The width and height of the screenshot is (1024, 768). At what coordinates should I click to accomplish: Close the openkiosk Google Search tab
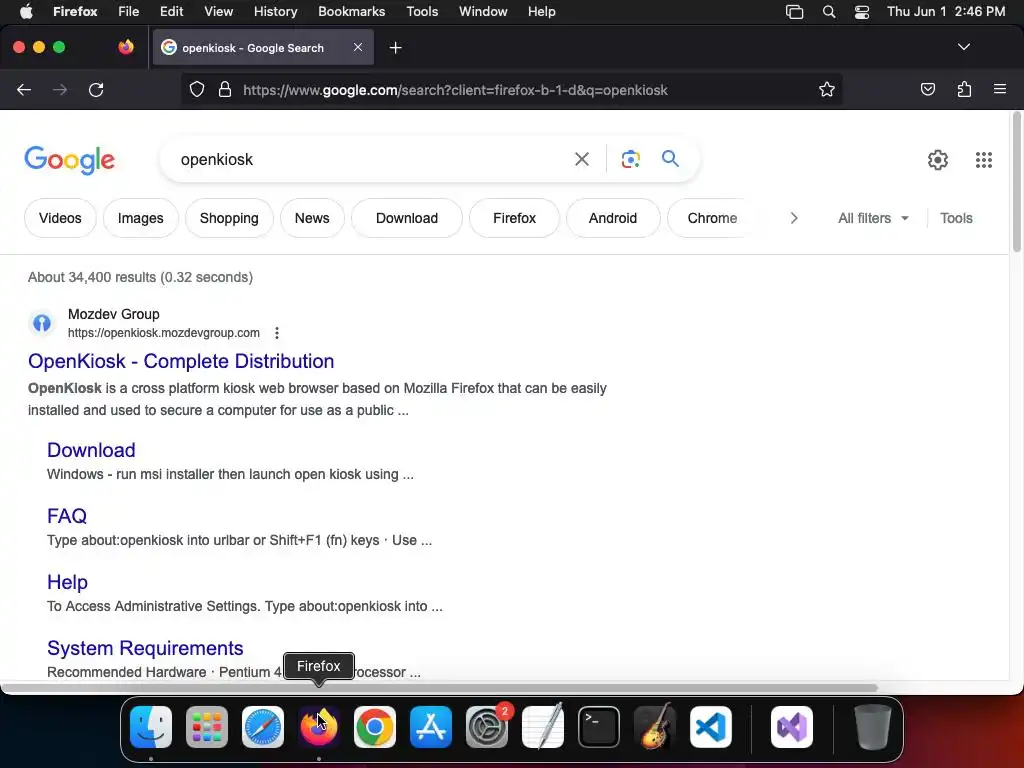358,47
